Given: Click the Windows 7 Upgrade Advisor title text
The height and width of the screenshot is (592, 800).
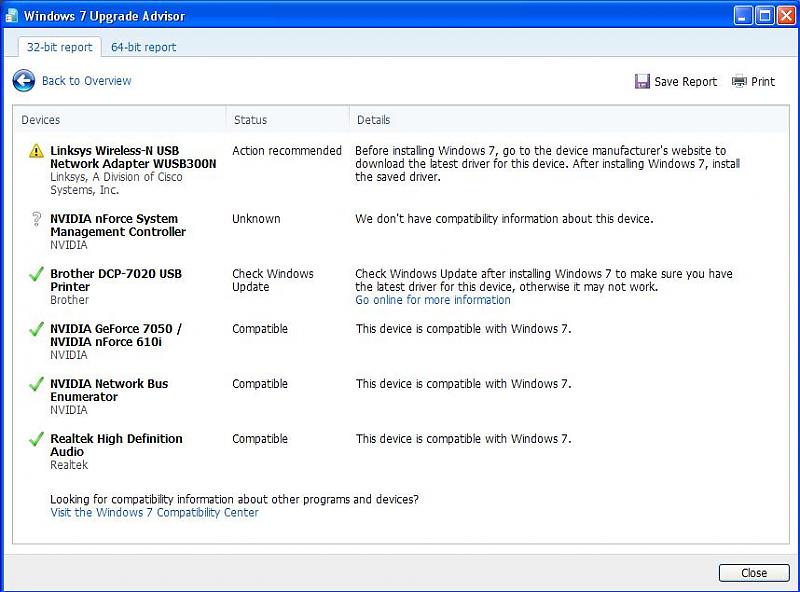Looking at the screenshot, I should [105, 16].
